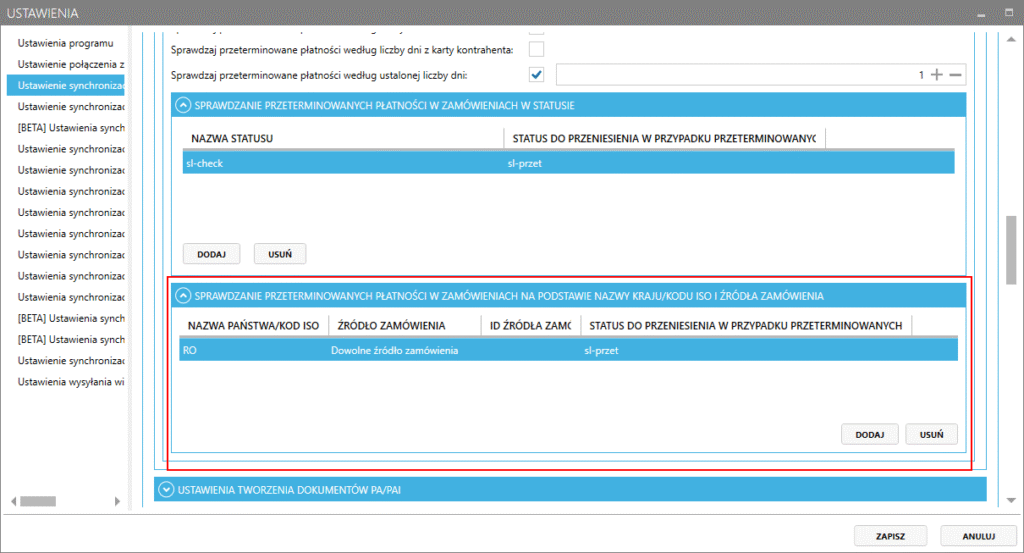Enable check by days from contractor card
Screen dimensions: 1024x553
pos(536,49)
